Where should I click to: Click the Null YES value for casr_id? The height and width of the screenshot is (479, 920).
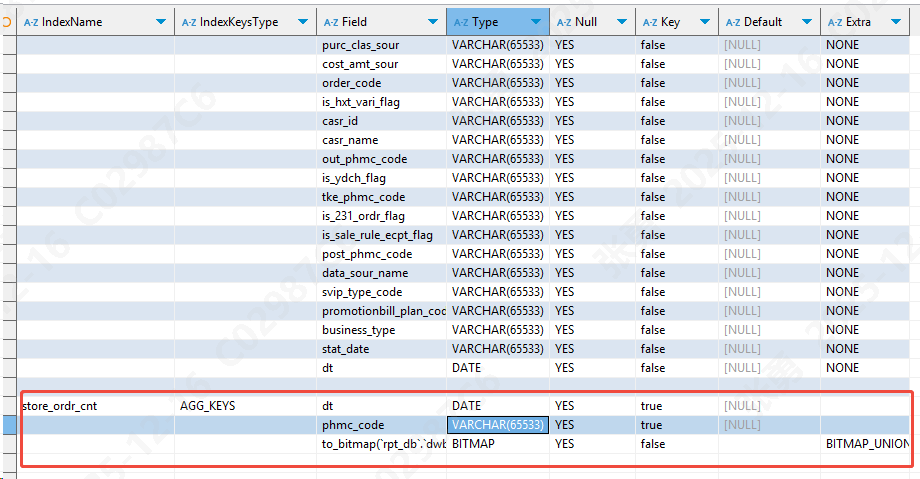pos(593,121)
